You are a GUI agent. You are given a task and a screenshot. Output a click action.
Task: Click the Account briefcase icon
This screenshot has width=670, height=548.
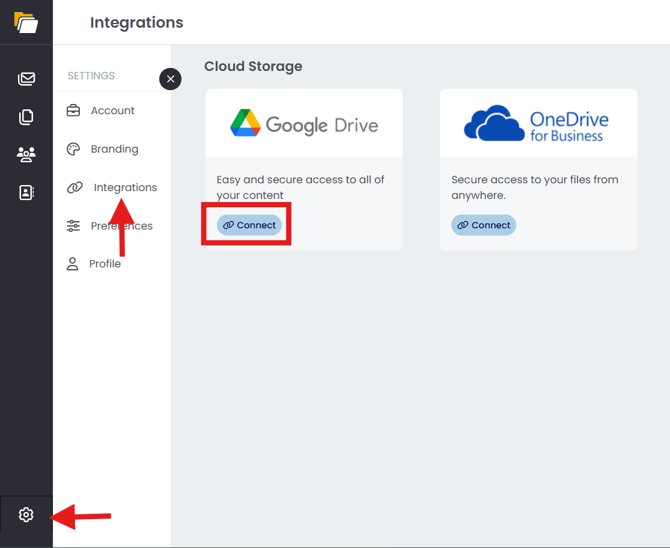click(73, 110)
